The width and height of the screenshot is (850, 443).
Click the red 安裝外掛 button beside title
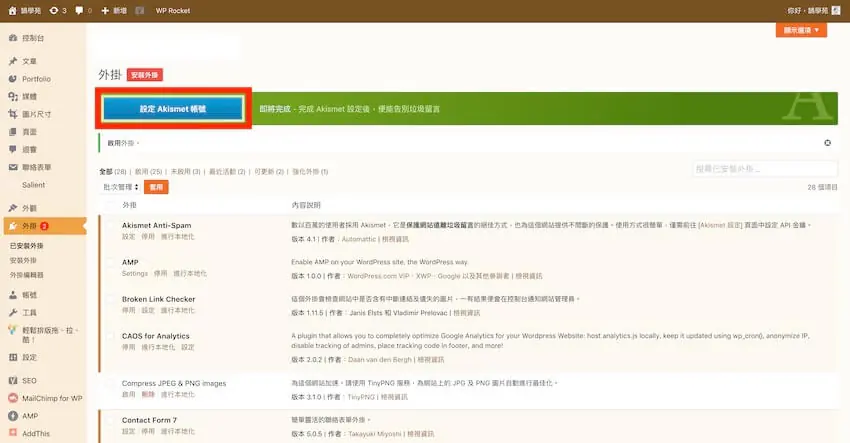pos(145,75)
